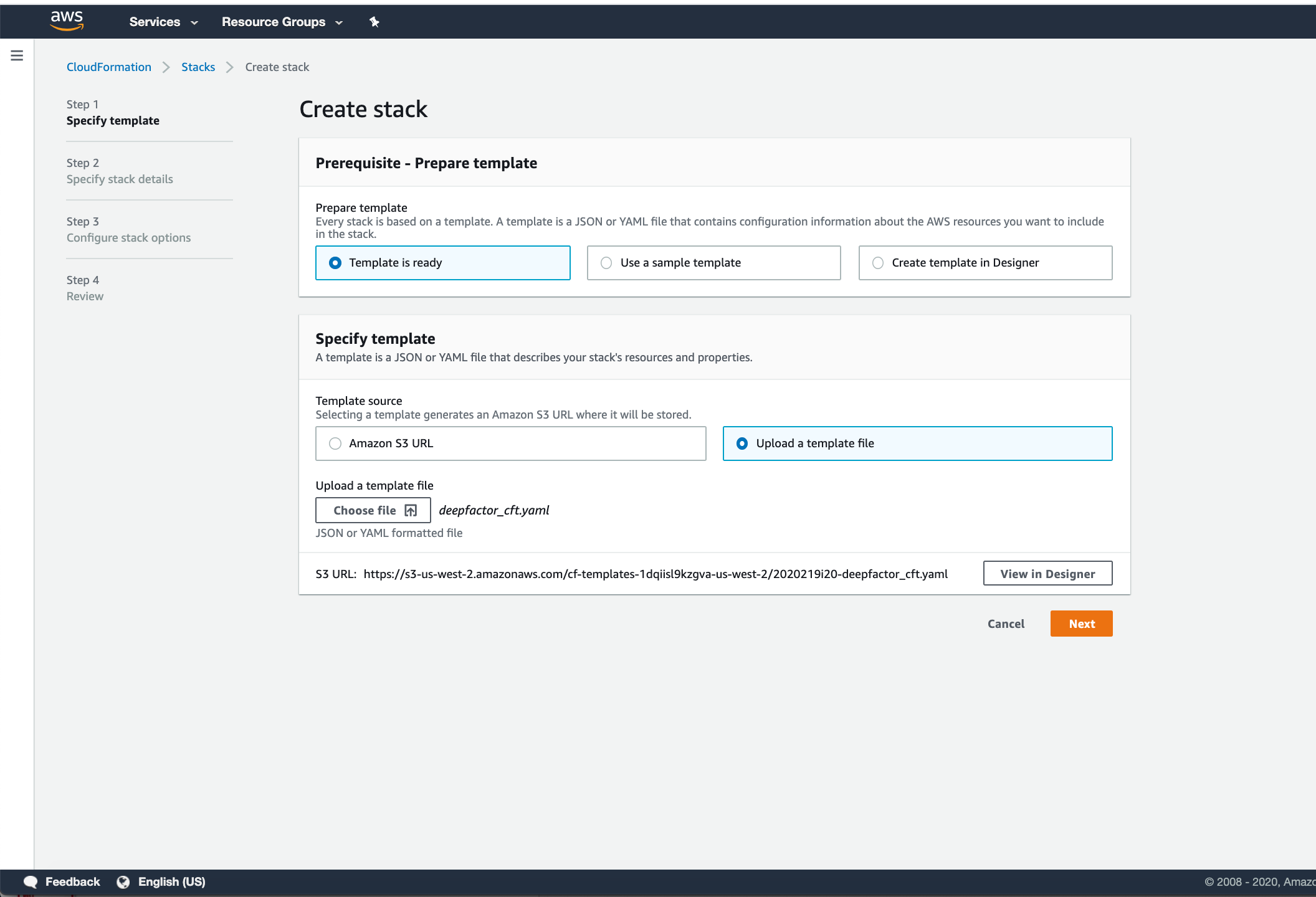Open CloudFormation breadcrumb link
Screen dimensions: 1316x897
pos(109,67)
